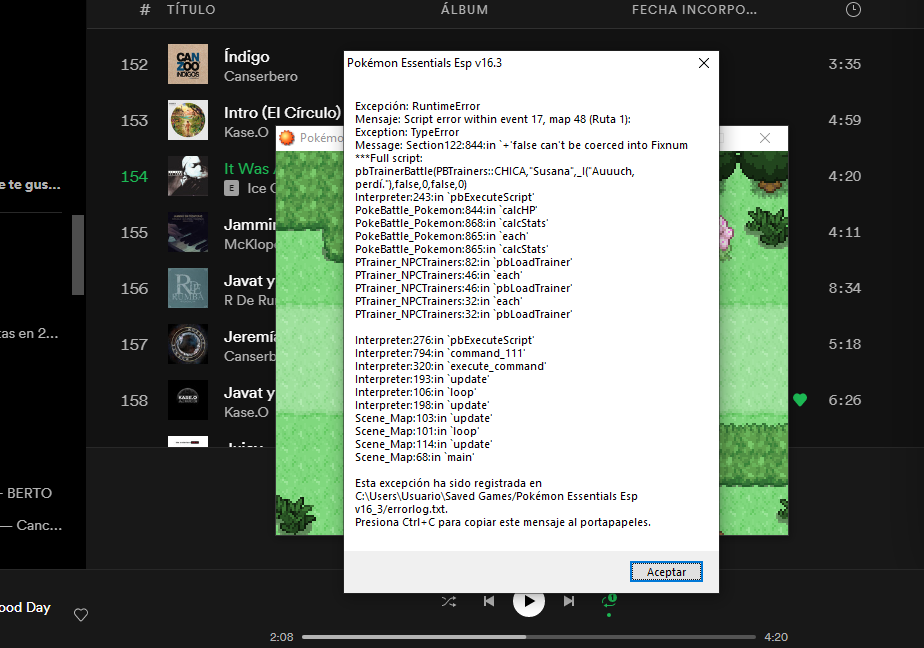Click the Aceptar button in error dialog

[666, 571]
